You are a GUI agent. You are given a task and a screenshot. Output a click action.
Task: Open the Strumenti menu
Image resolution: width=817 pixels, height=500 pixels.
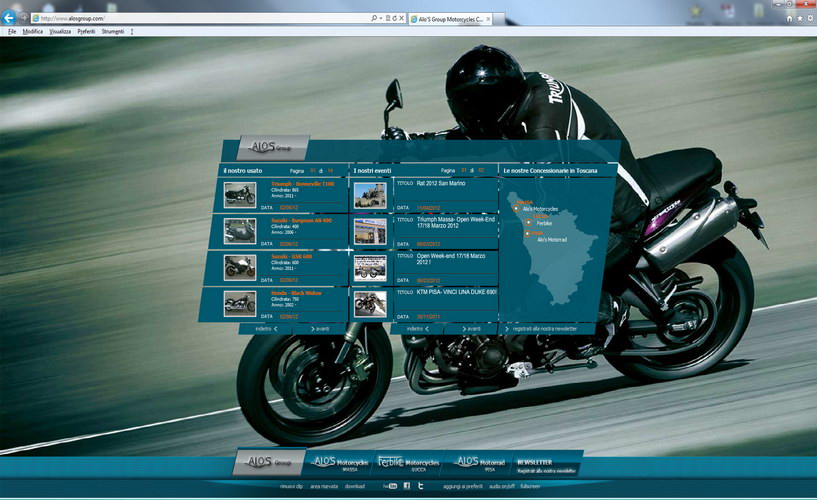click(x=113, y=31)
